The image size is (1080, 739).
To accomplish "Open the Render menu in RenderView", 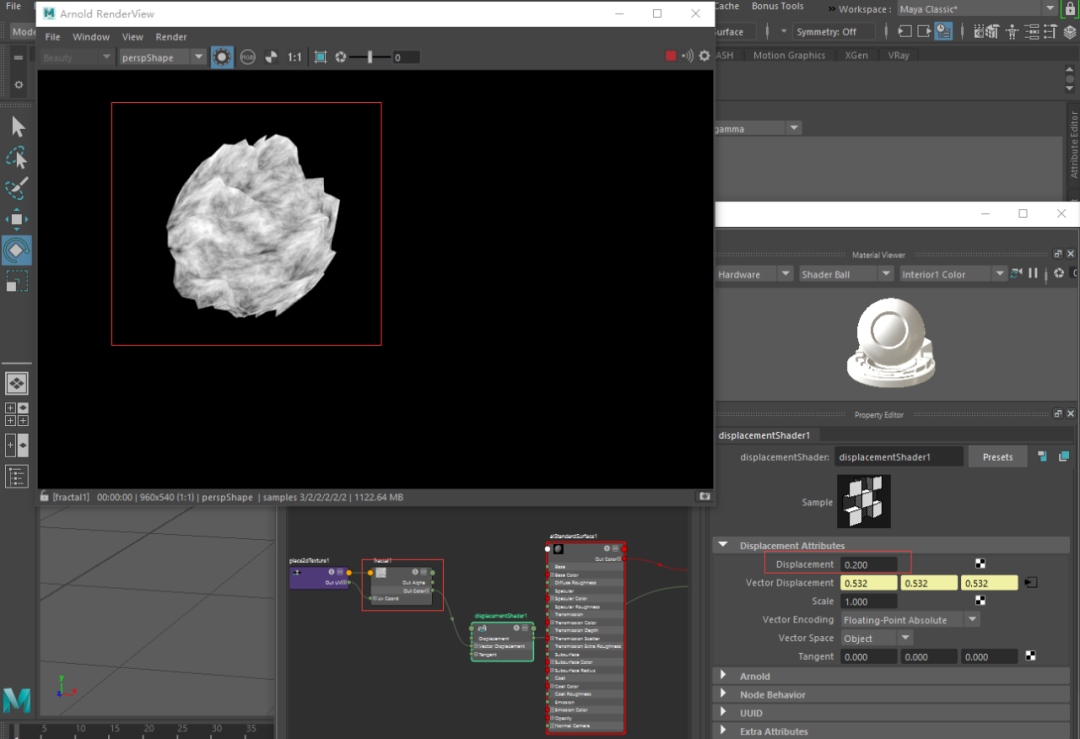I will (x=171, y=37).
